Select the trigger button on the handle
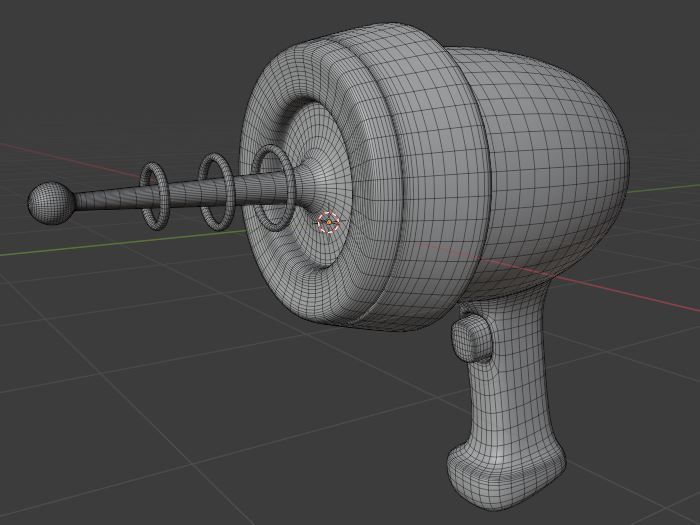This screenshot has height=525, width=700. point(472,338)
